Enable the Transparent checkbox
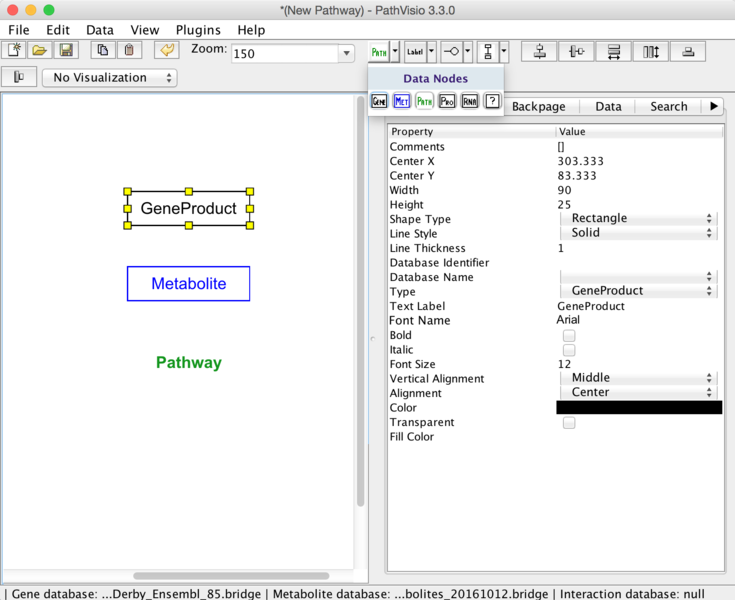 569,423
